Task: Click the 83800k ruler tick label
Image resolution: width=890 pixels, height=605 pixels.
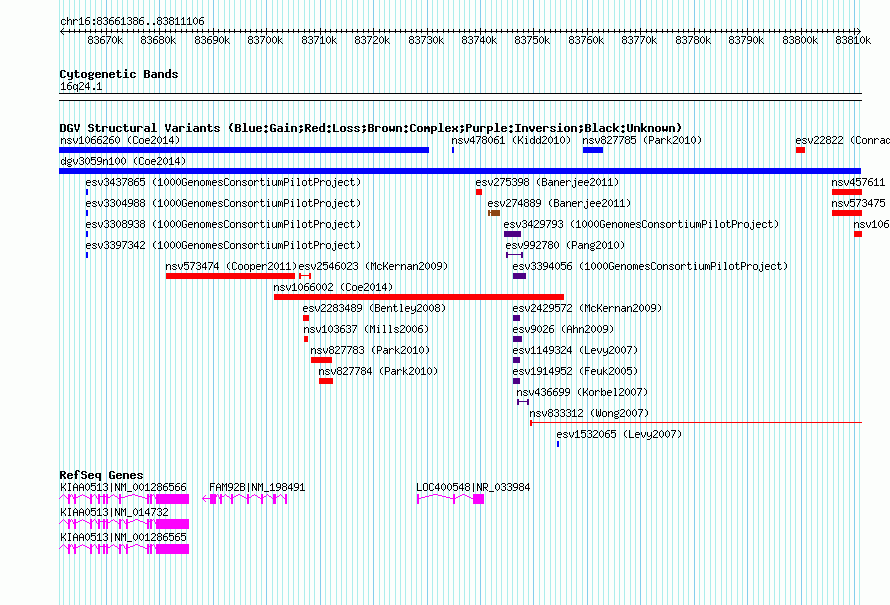Action: 800,40
